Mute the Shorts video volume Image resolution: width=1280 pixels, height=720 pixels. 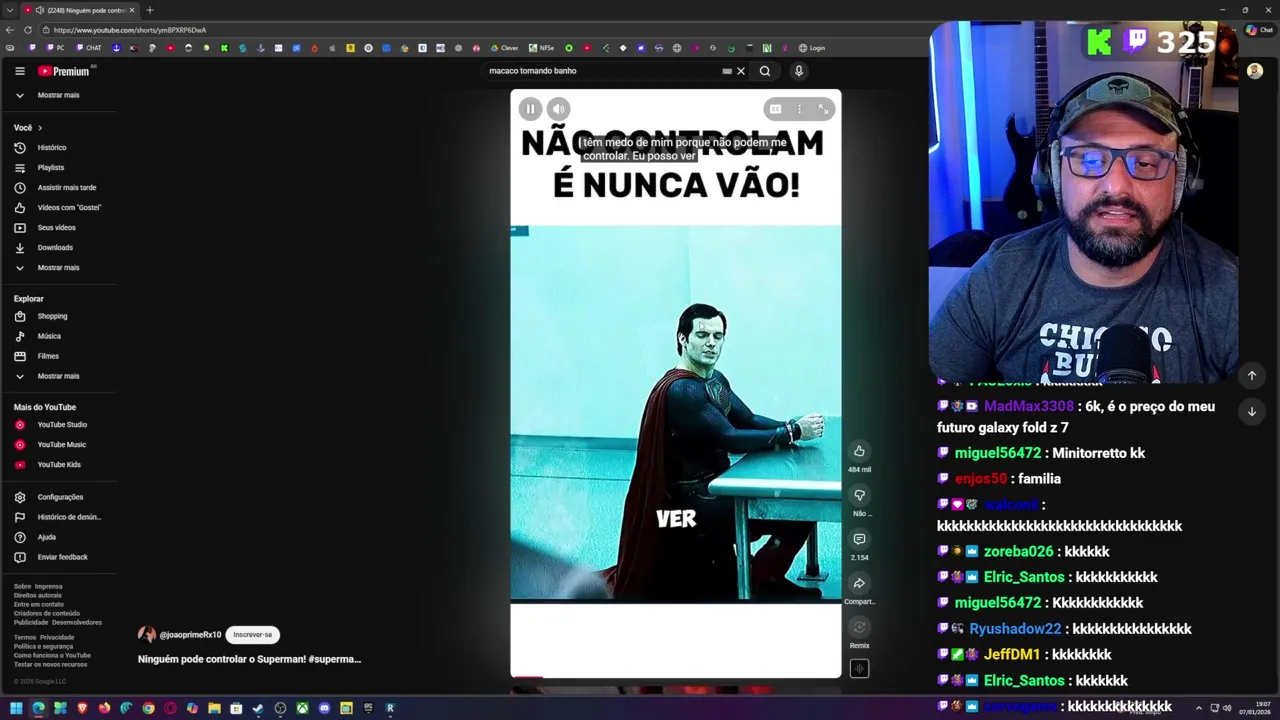pyautogui.click(x=559, y=109)
